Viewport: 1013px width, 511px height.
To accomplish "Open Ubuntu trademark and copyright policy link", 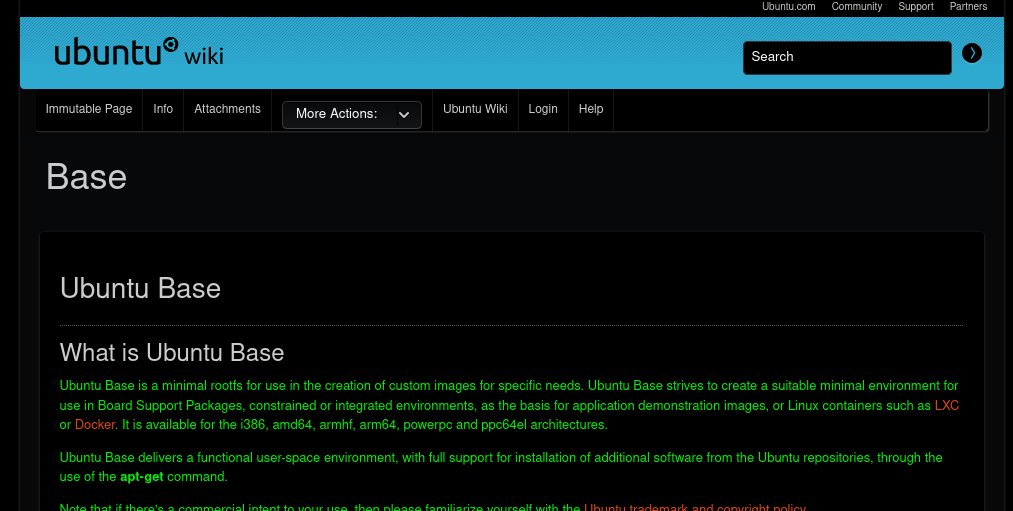I will 695,508.
